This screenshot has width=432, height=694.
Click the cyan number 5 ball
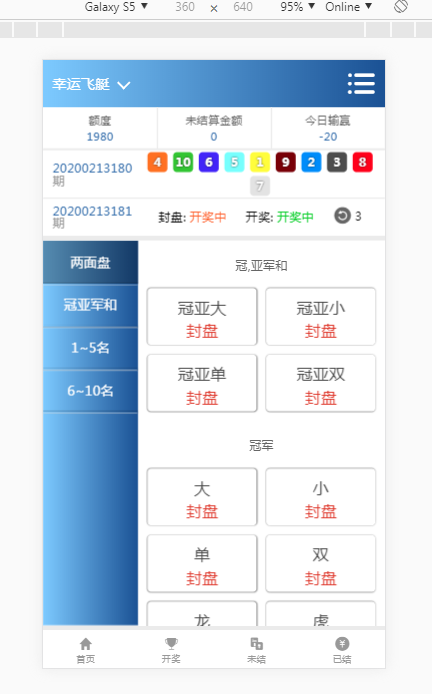click(x=234, y=162)
